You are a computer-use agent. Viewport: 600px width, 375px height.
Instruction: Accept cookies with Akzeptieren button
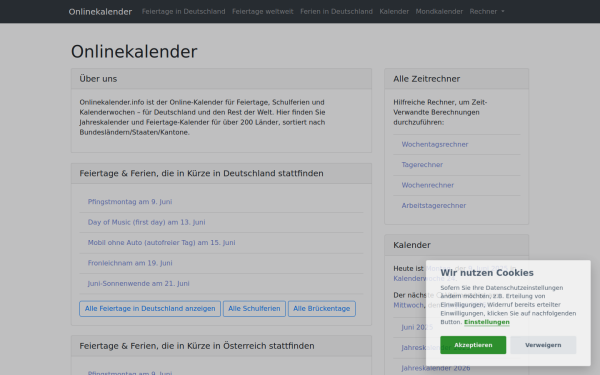473,345
